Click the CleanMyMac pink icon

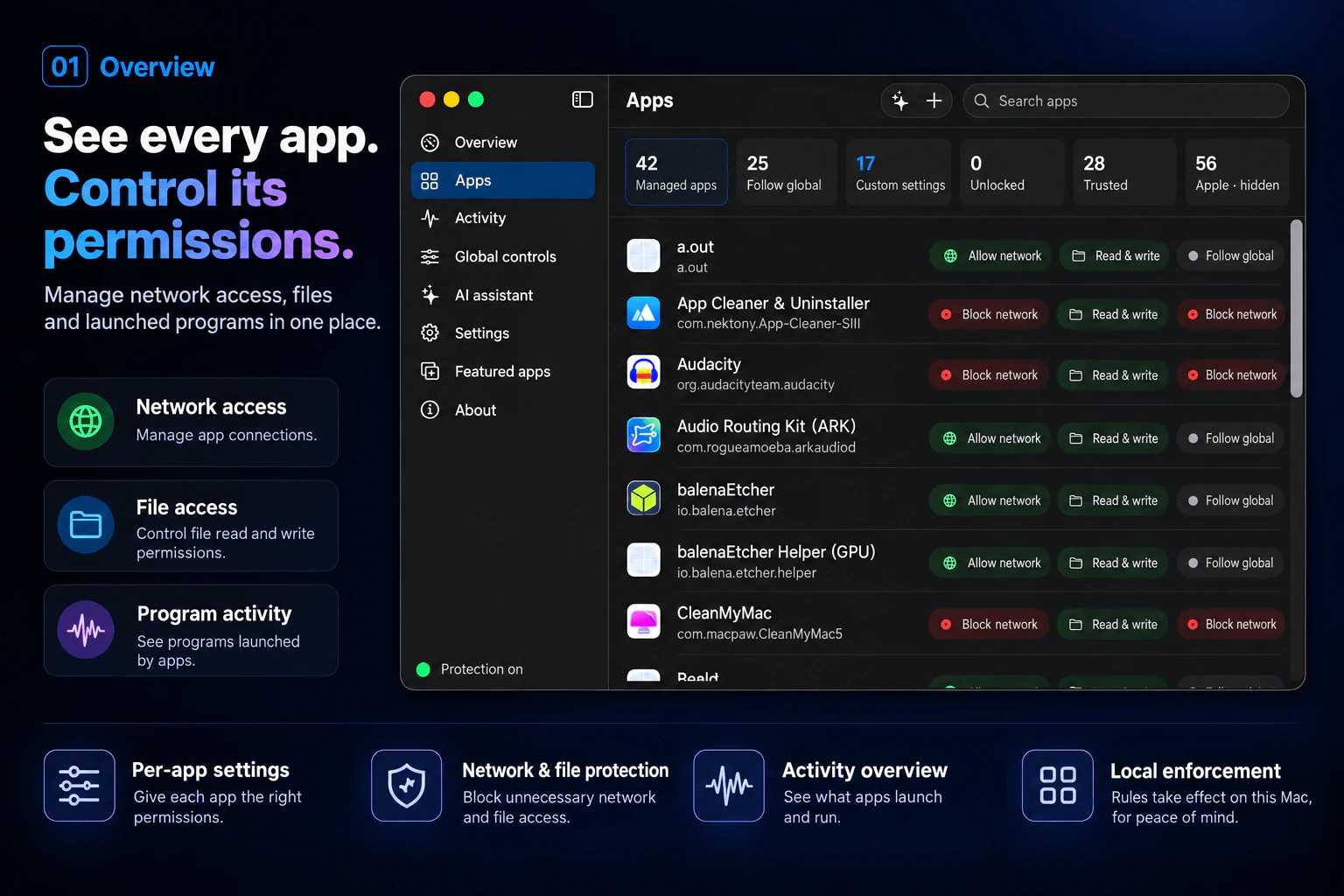click(643, 622)
